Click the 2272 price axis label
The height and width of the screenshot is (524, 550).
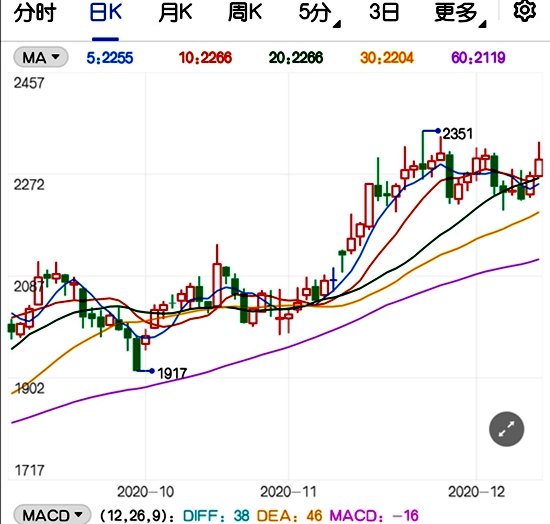(29, 184)
